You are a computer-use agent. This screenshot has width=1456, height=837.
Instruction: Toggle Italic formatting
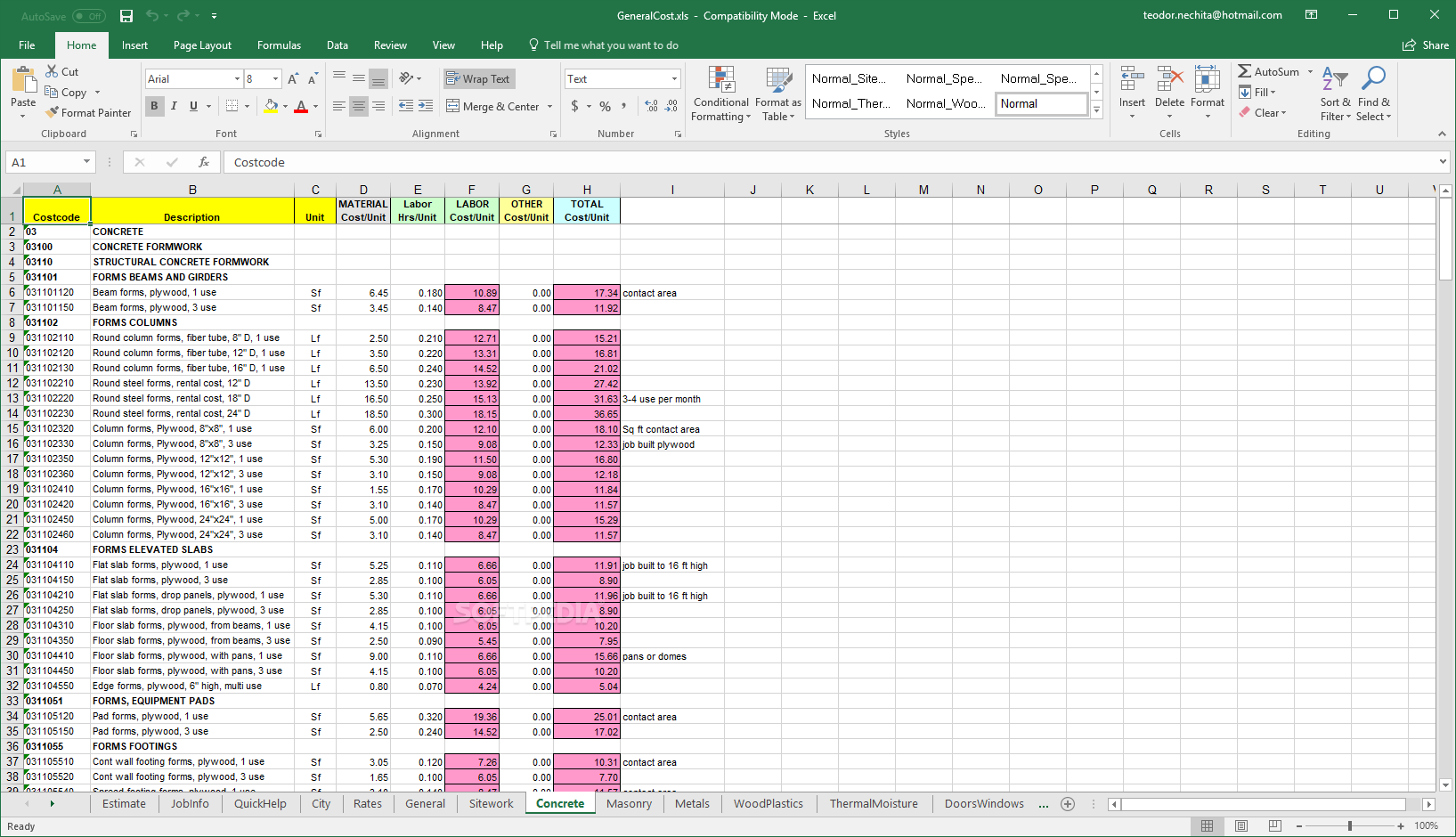pos(174,106)
